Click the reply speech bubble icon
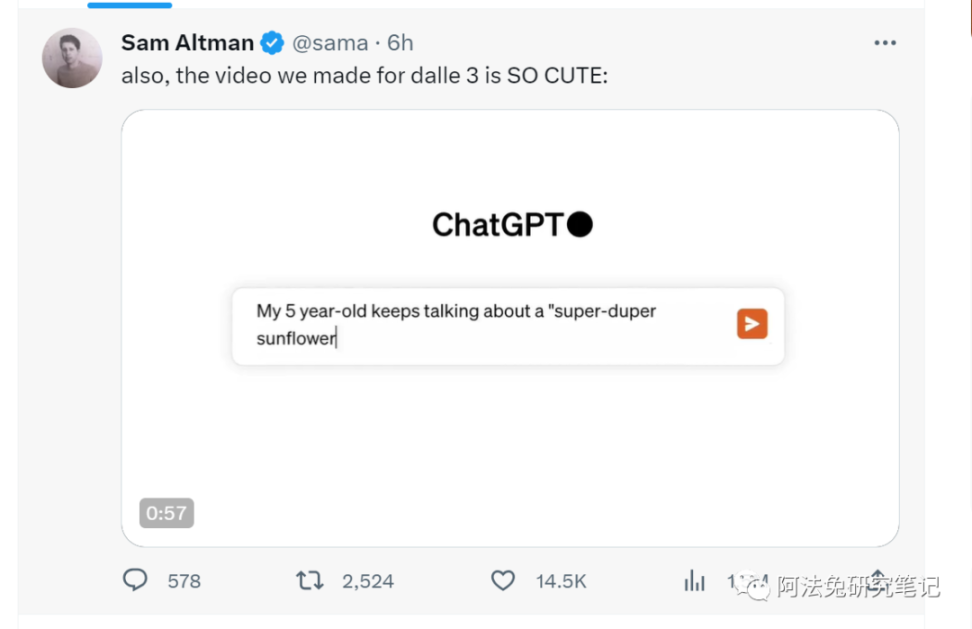972x629 pixels. [x=135, y=580]
